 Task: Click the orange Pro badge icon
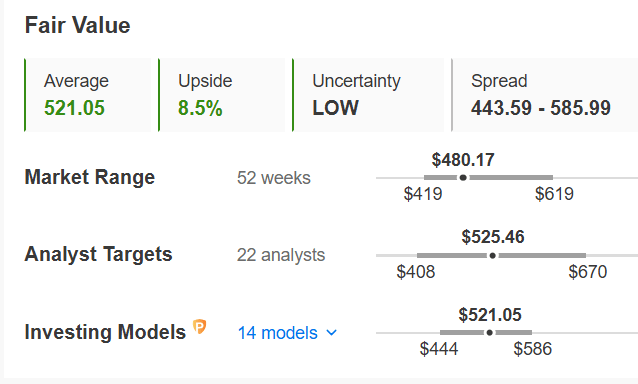pyautogui.click(x=199, y=327)
